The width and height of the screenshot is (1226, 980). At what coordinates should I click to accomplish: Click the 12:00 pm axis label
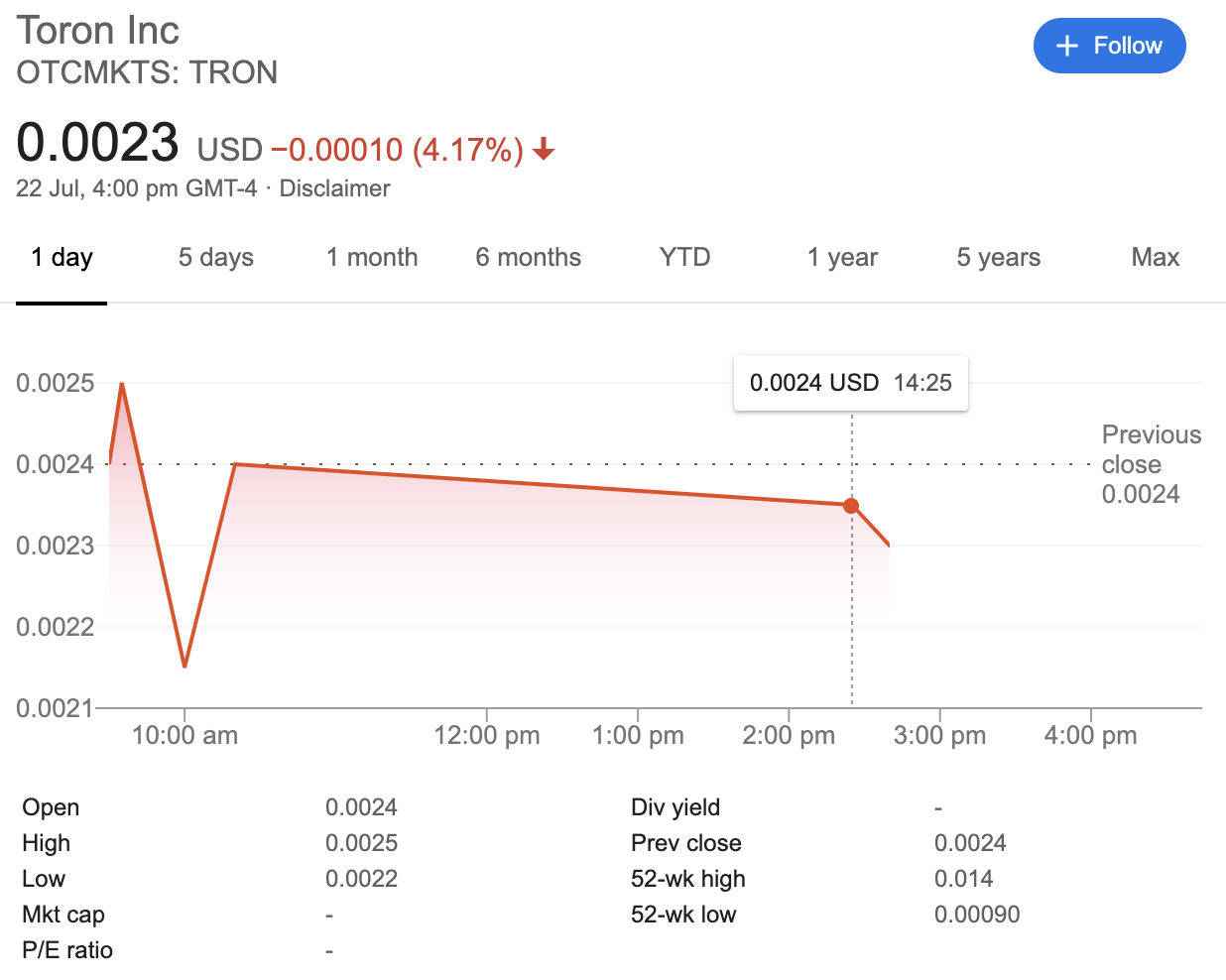point(487,736)
